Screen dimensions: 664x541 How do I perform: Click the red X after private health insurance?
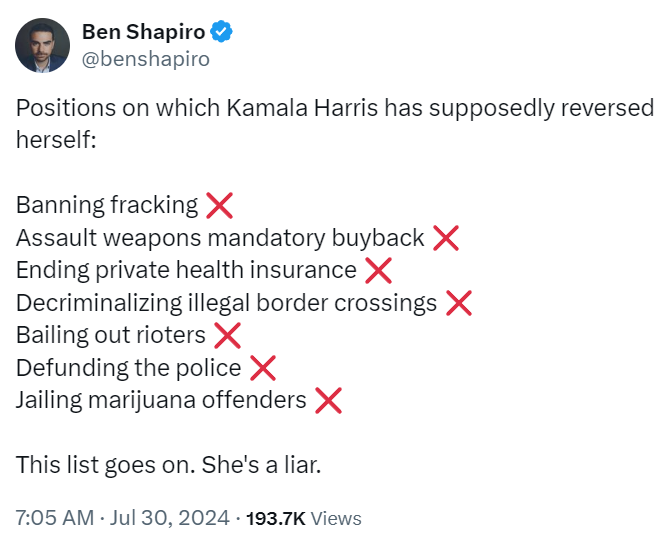(378, 270)
